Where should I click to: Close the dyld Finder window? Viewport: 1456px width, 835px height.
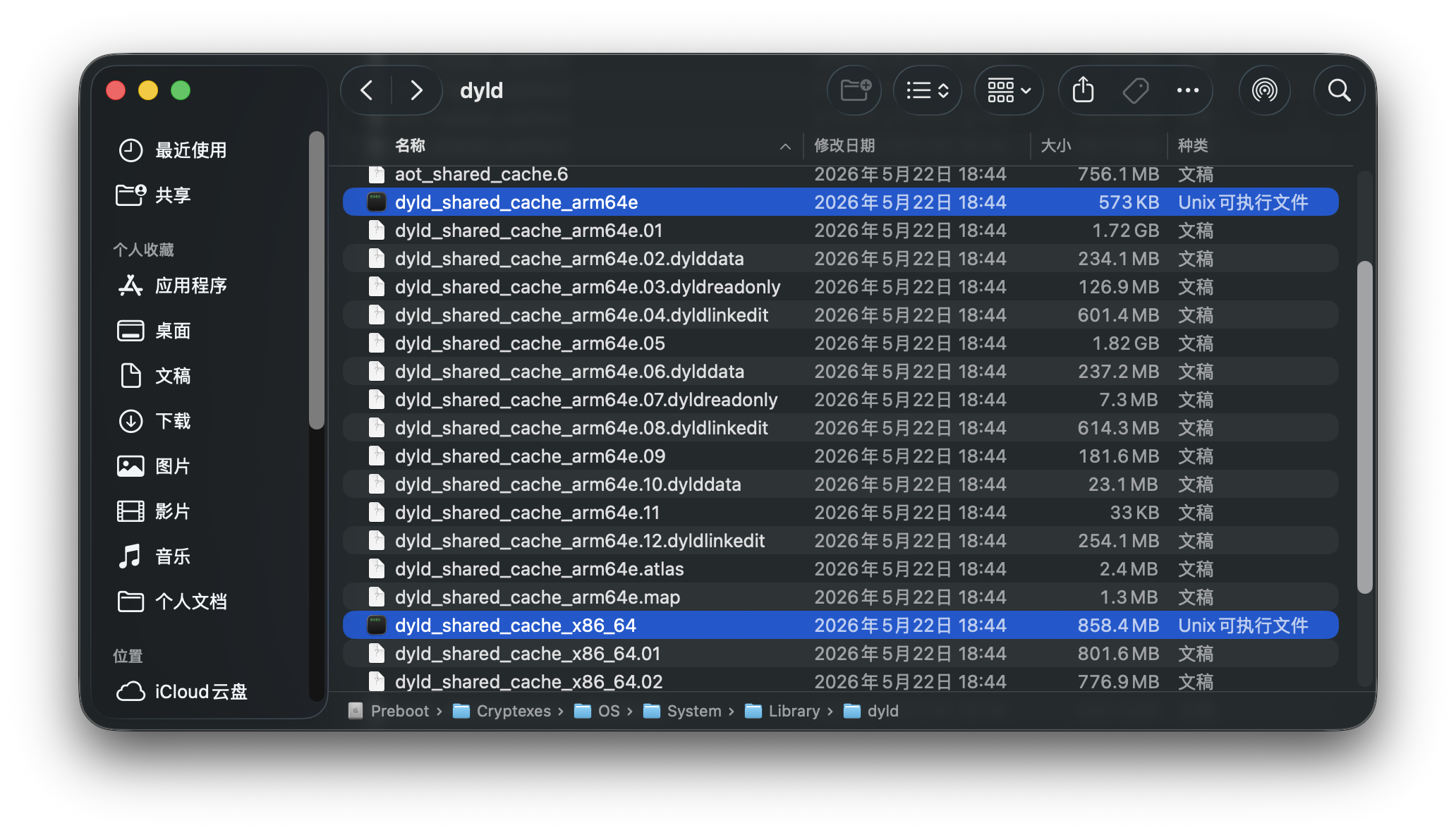click(116, 90)
